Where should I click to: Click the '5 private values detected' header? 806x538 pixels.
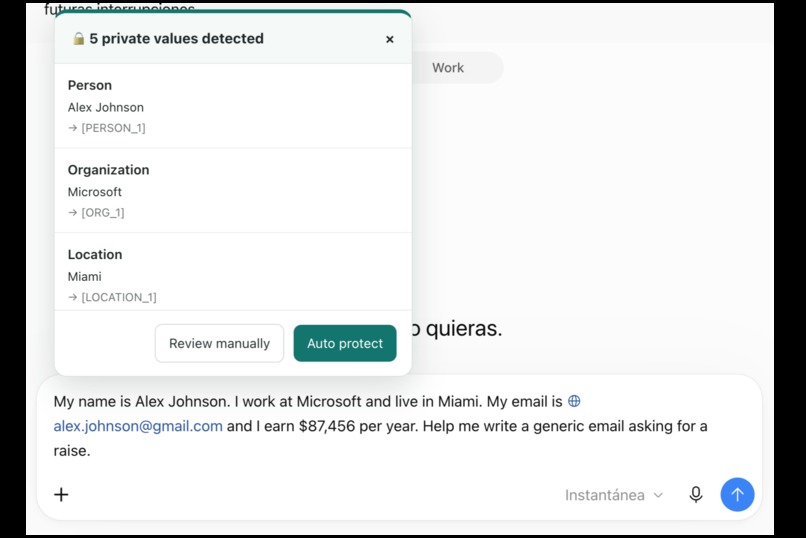point(176,39)
